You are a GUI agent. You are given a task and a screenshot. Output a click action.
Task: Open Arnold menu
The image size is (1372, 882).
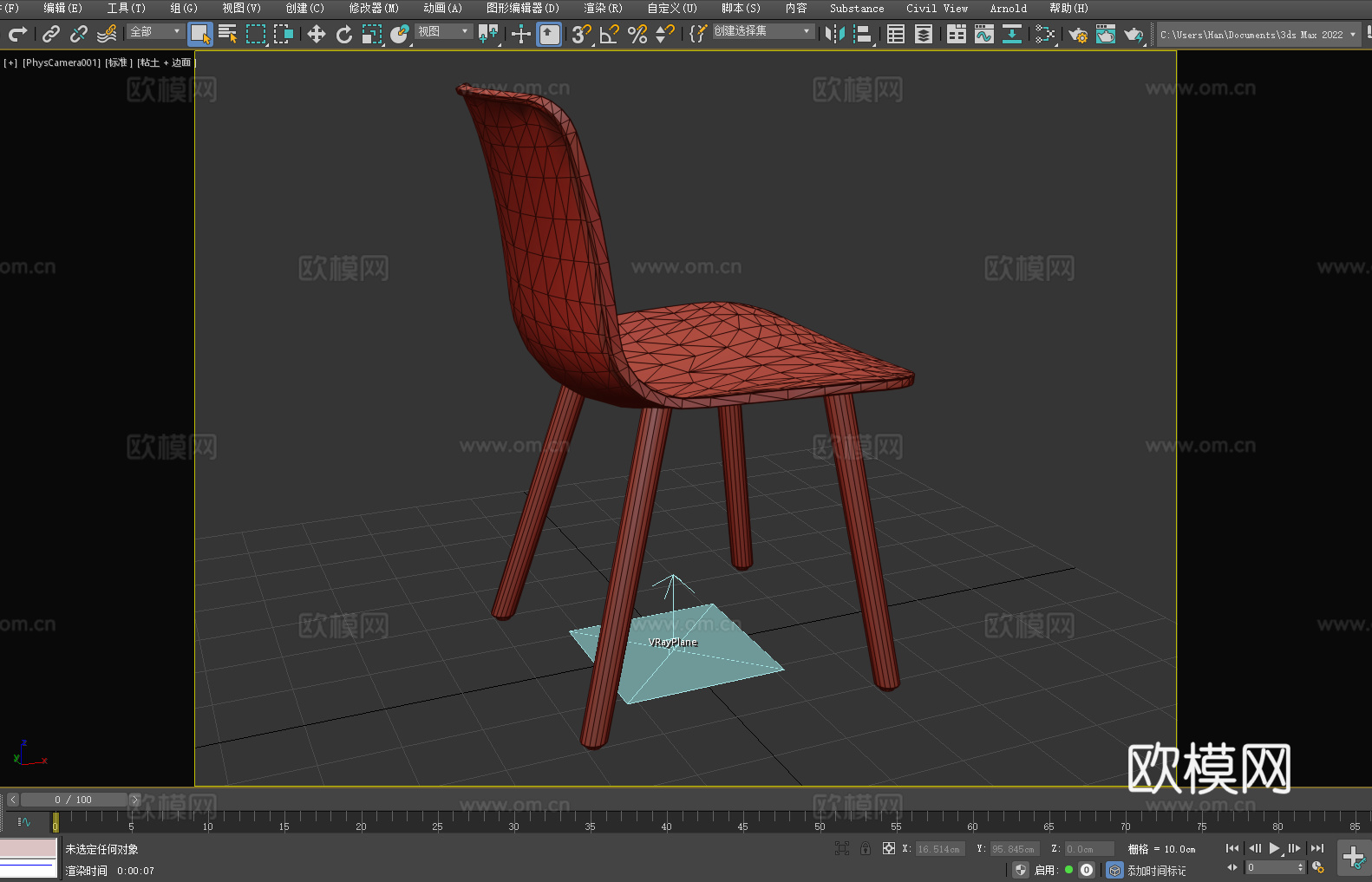1009,8
